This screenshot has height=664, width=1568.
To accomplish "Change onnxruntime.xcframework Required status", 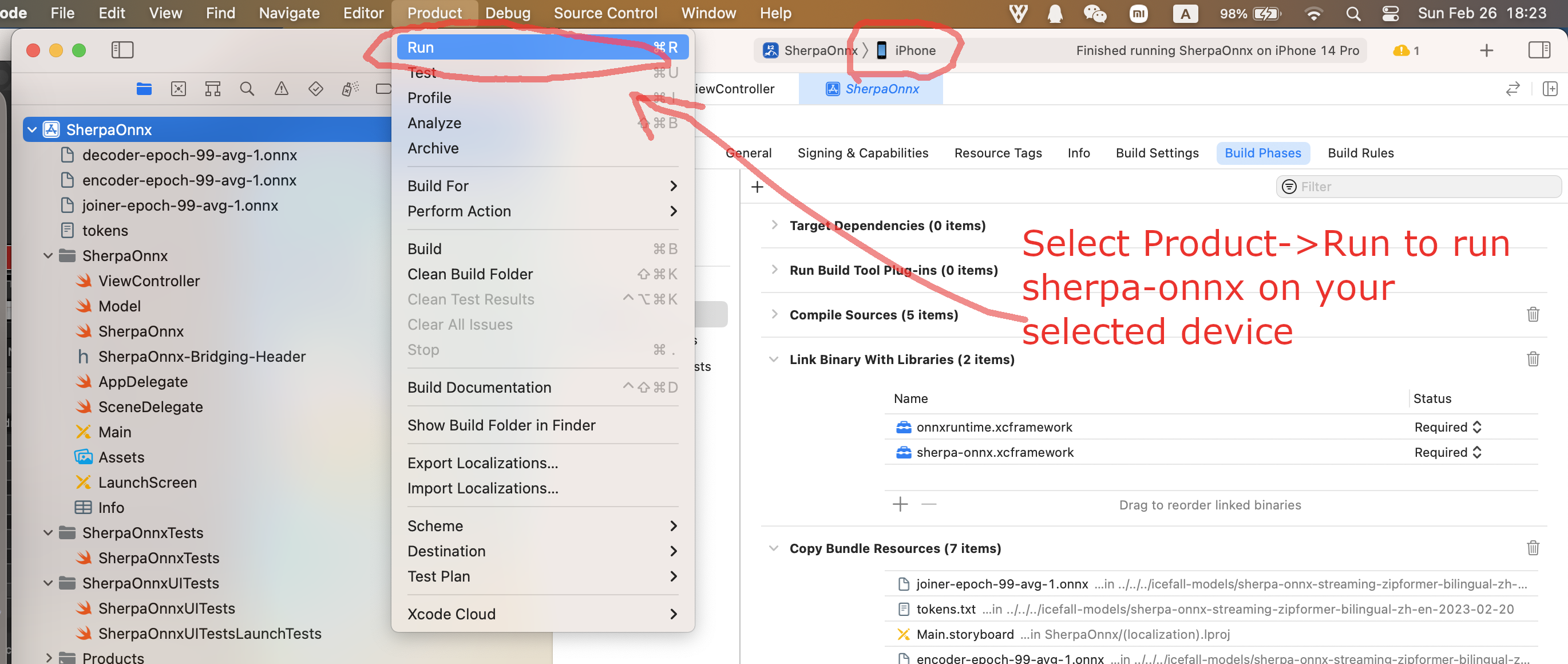I will pyautogui.click(x=1448, y=427).
